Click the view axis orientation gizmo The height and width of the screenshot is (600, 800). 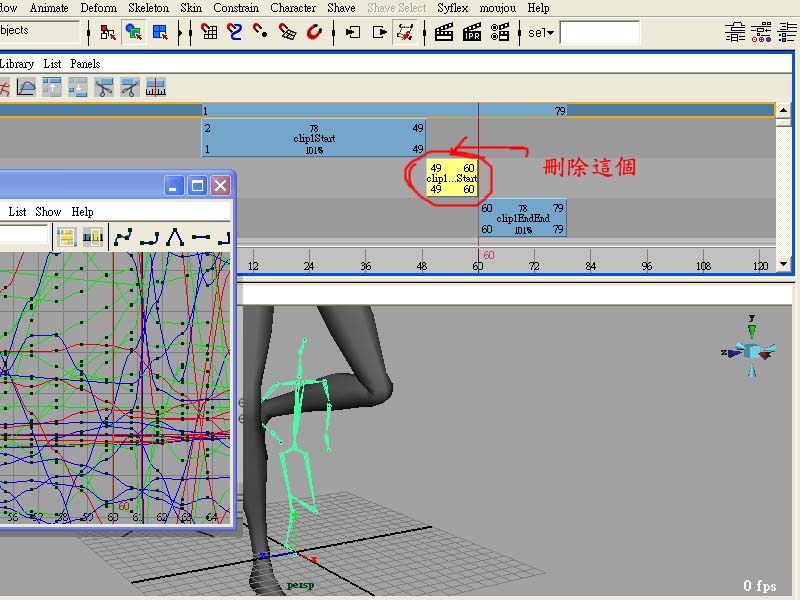[750, 347]
